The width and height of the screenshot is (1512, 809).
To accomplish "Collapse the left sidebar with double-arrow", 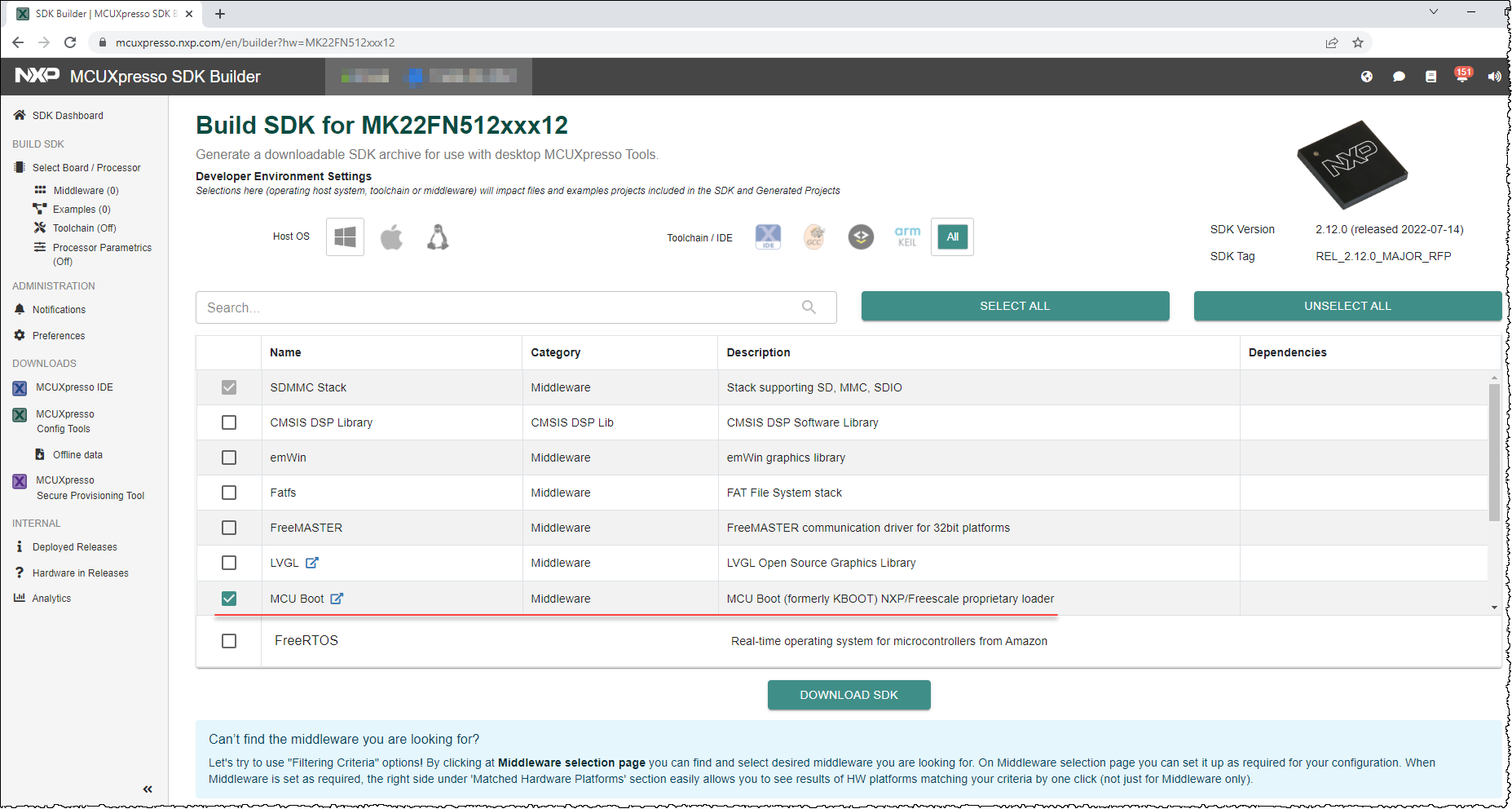I will pyautogui.click(x=148, y=789).
